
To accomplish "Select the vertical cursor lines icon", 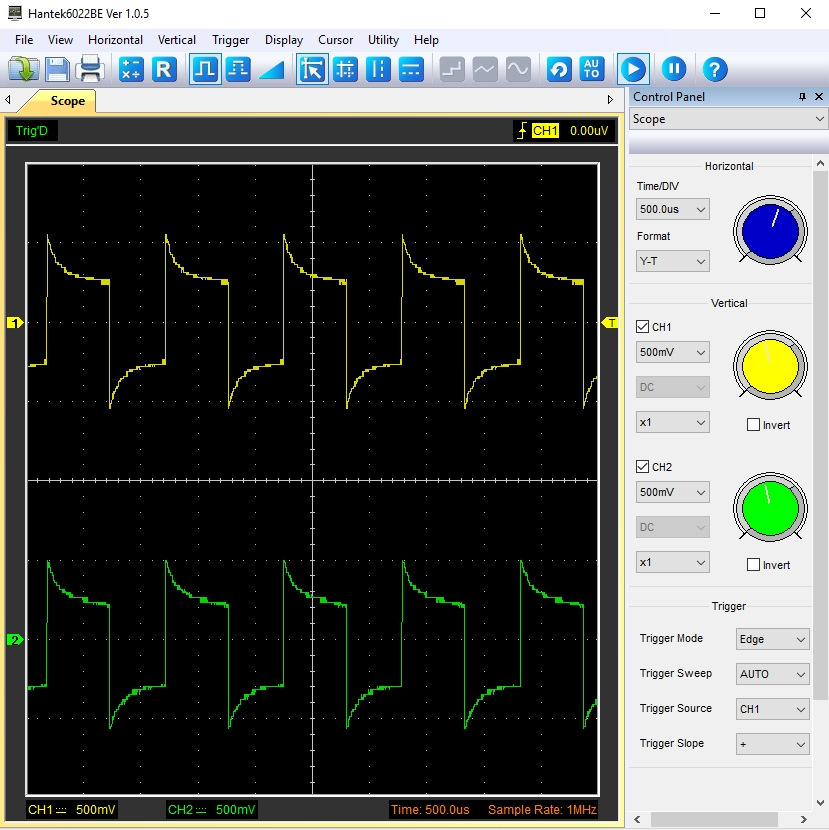I will pos(378,69).
